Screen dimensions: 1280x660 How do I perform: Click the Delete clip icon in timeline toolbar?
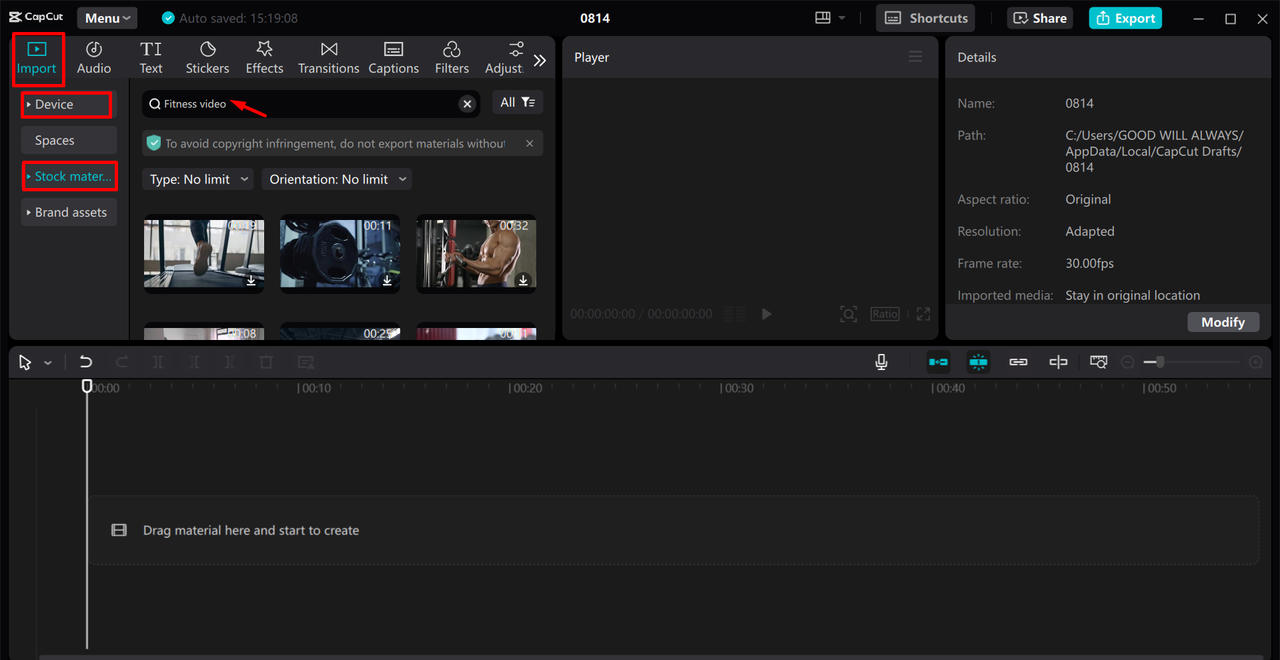pos(266,362)
